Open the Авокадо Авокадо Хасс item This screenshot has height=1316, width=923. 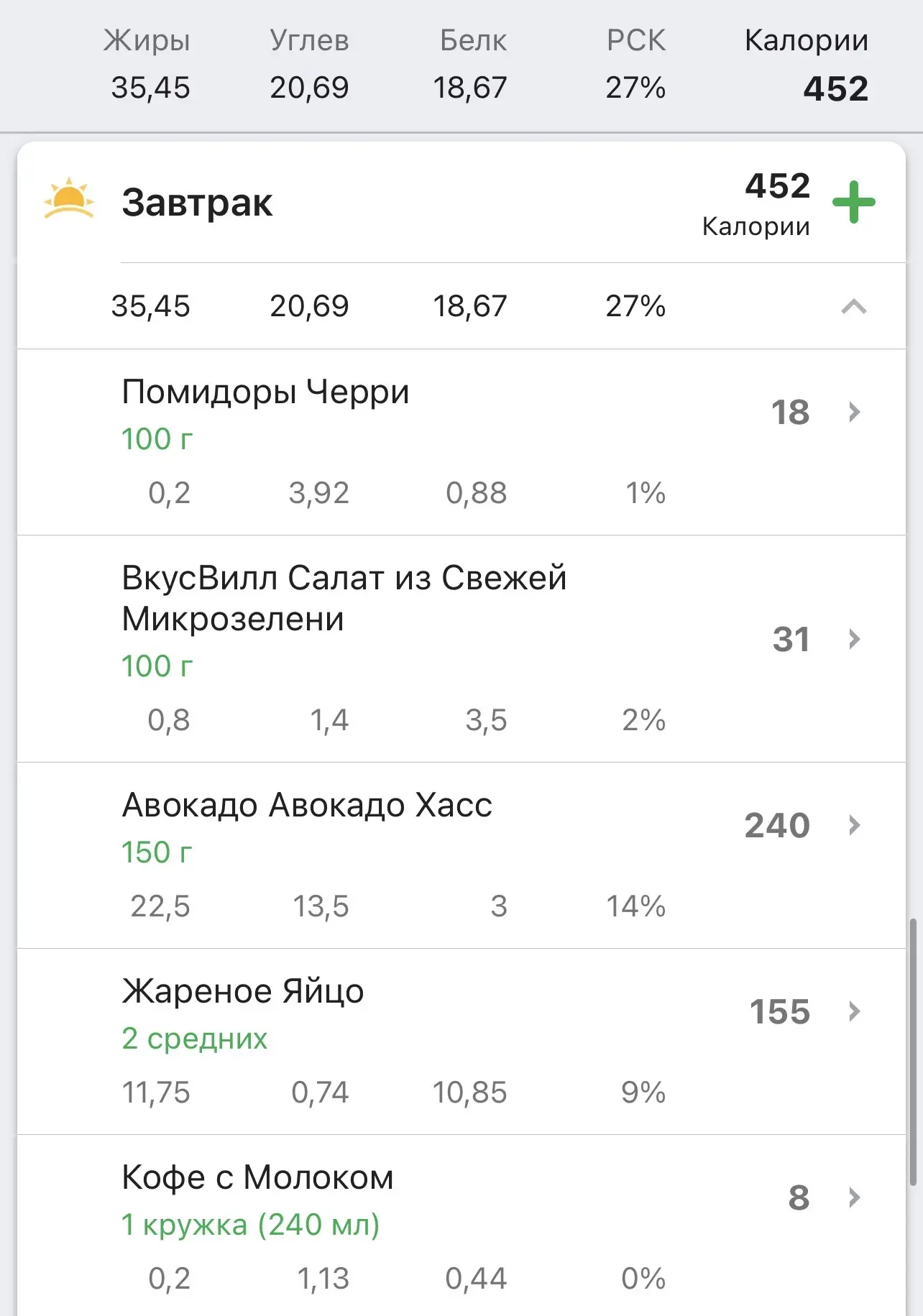(307, 805)
